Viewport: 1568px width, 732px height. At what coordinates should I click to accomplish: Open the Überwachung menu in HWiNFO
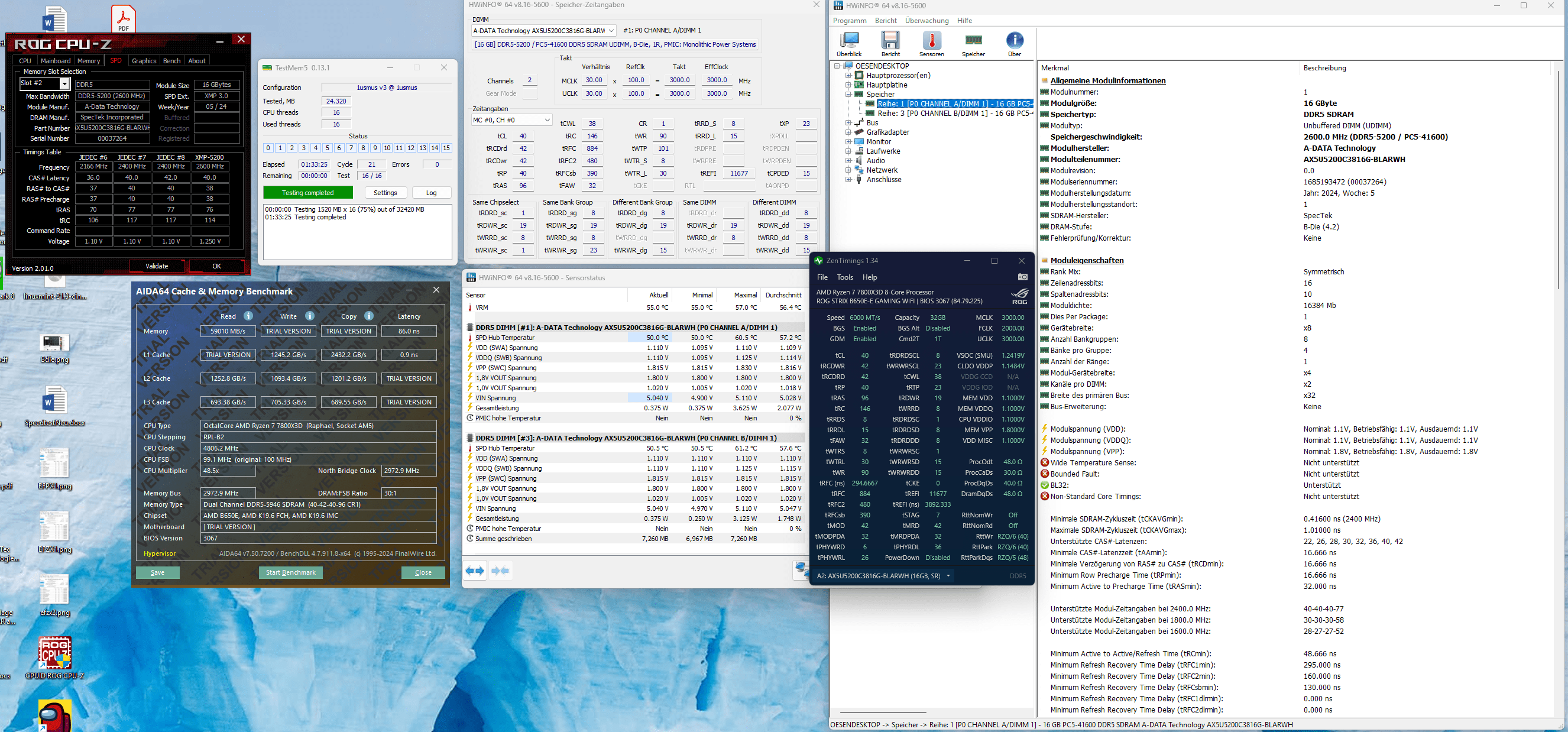tap(926, 21)
